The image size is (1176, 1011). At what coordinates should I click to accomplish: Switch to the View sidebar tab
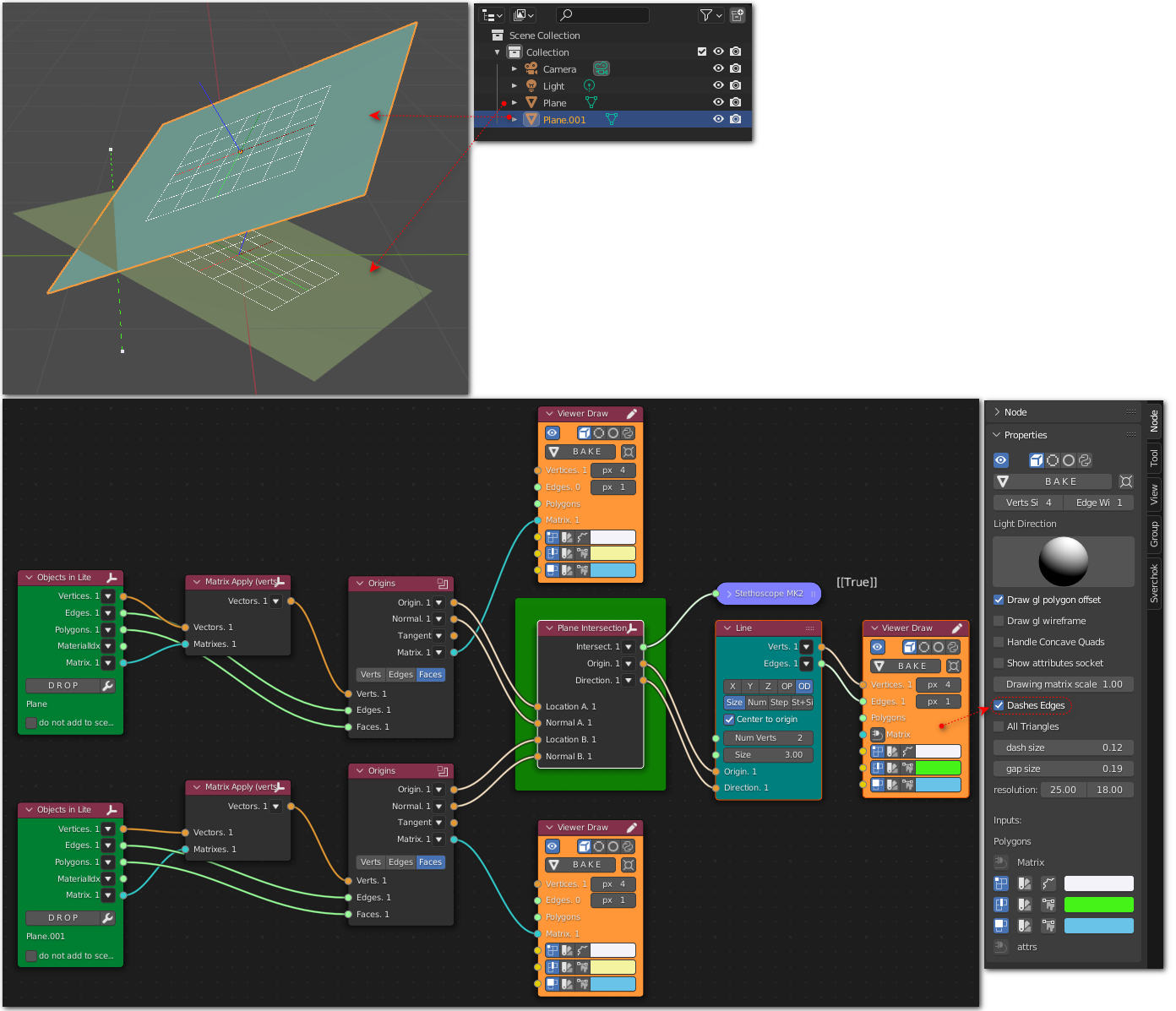click(x=1155, y=494)
